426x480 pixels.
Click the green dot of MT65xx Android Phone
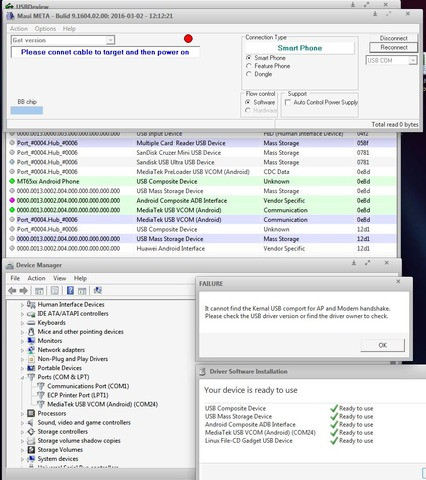[12, 181]
